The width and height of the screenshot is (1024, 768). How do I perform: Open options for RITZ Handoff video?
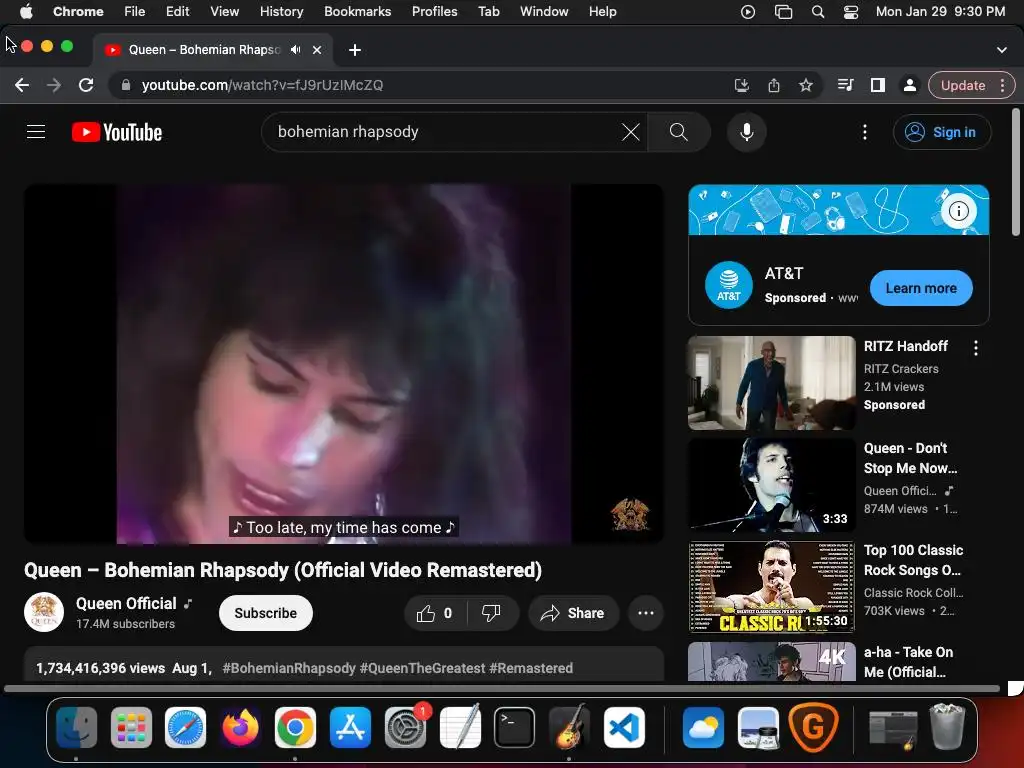(976, 348)
